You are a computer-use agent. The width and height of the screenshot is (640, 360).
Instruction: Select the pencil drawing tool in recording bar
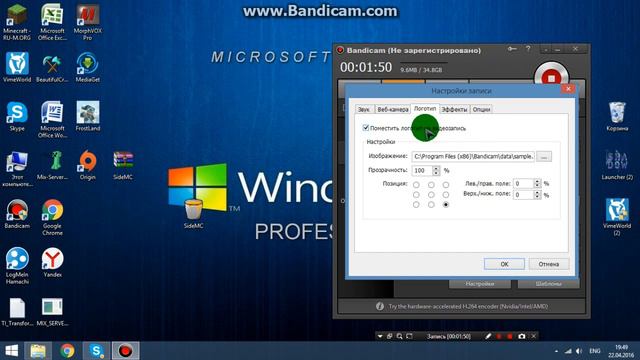point(488,336)
